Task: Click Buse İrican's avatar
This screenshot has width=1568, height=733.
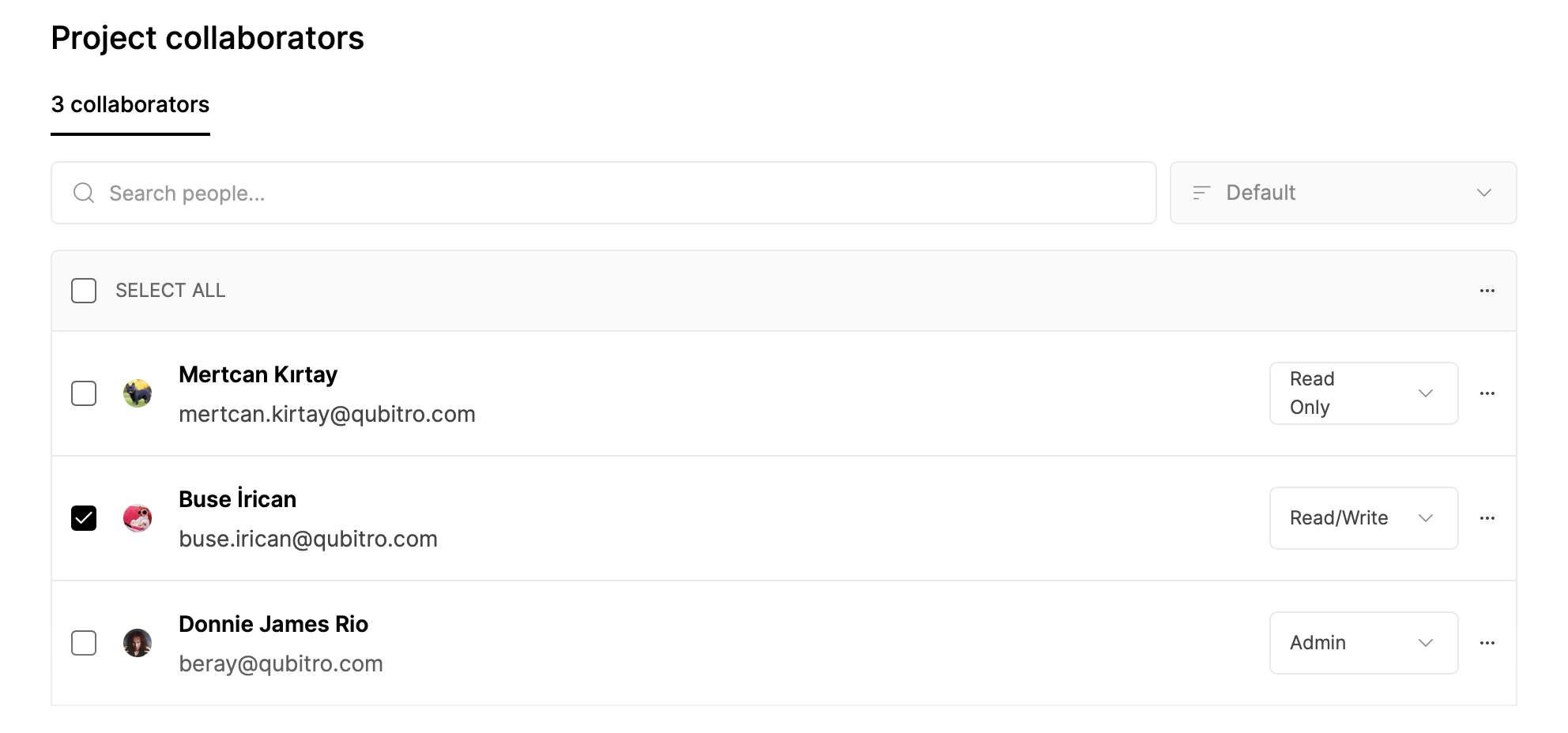Action: coord(138,518)
